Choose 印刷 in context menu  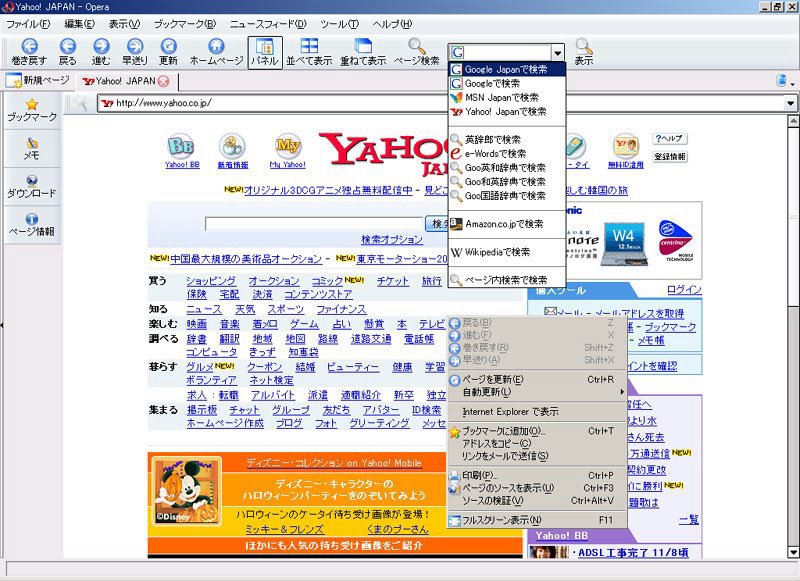tap(536, 475)
